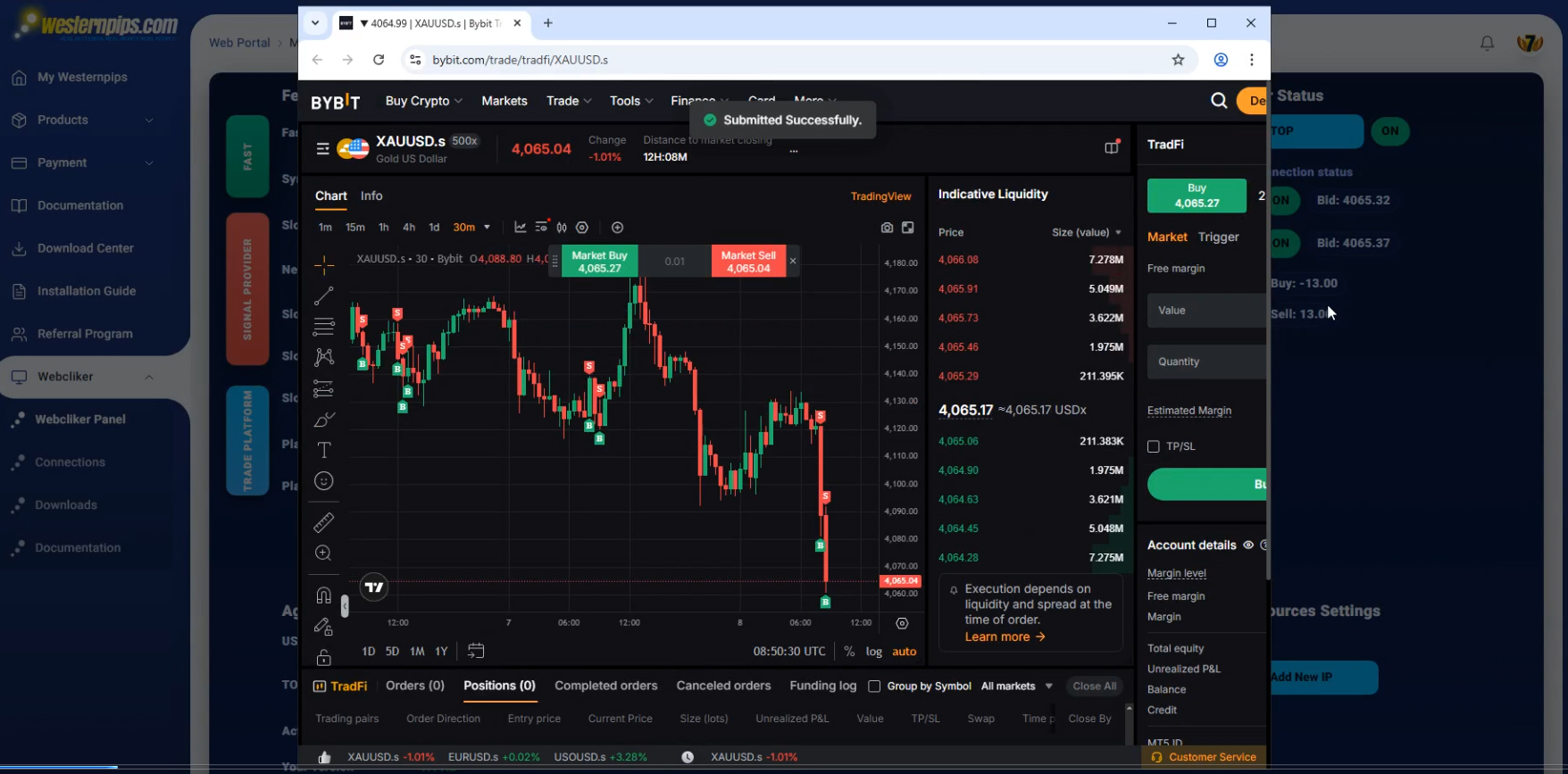The image size is (1568, 774).
Task: Switch to the chart Info tab
Action: [x=371, y=196]
